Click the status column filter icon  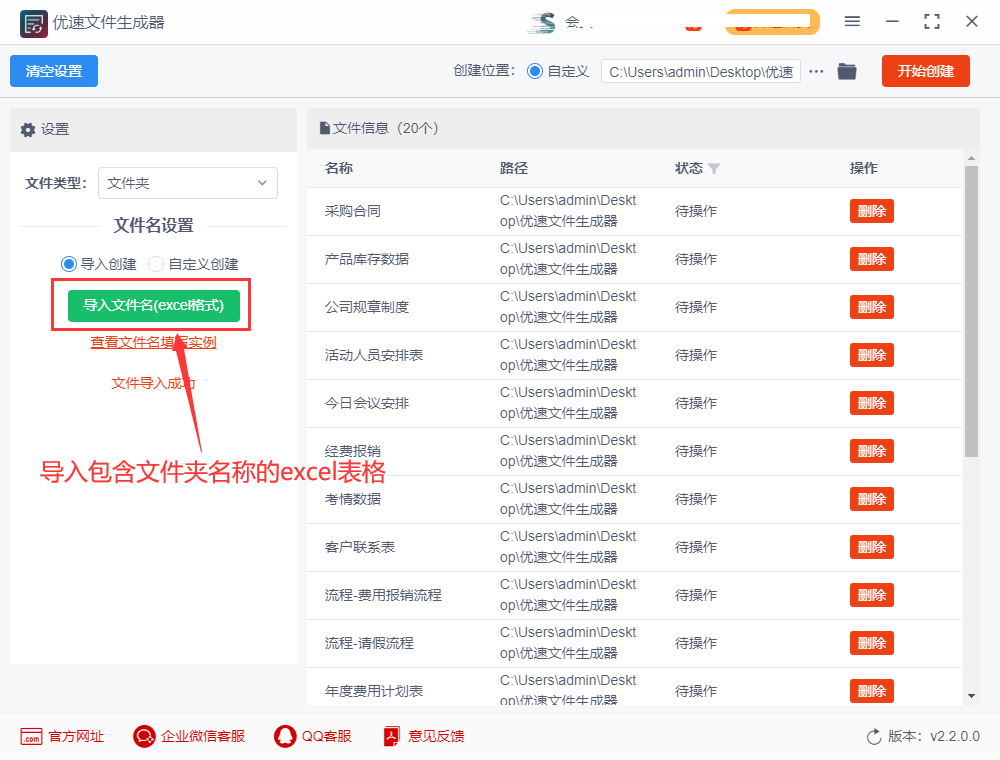(714, 168)
